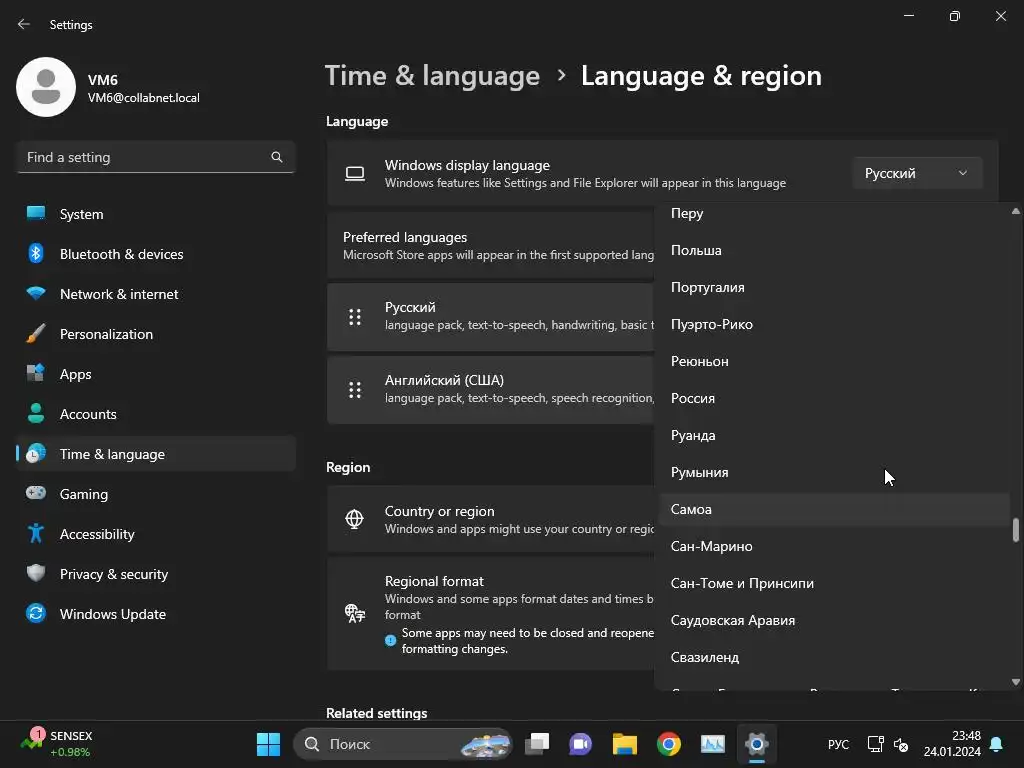Screen dimensions: 1024x768
Task: Choose Свазиленд from the country list
Action: click(833, 658)
